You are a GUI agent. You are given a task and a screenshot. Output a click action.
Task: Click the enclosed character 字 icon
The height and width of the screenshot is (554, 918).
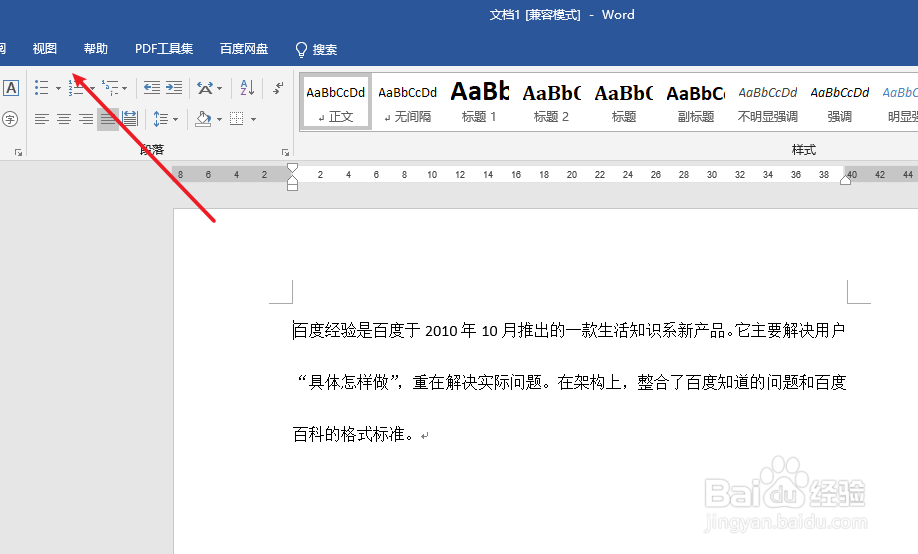click(10, 119)
